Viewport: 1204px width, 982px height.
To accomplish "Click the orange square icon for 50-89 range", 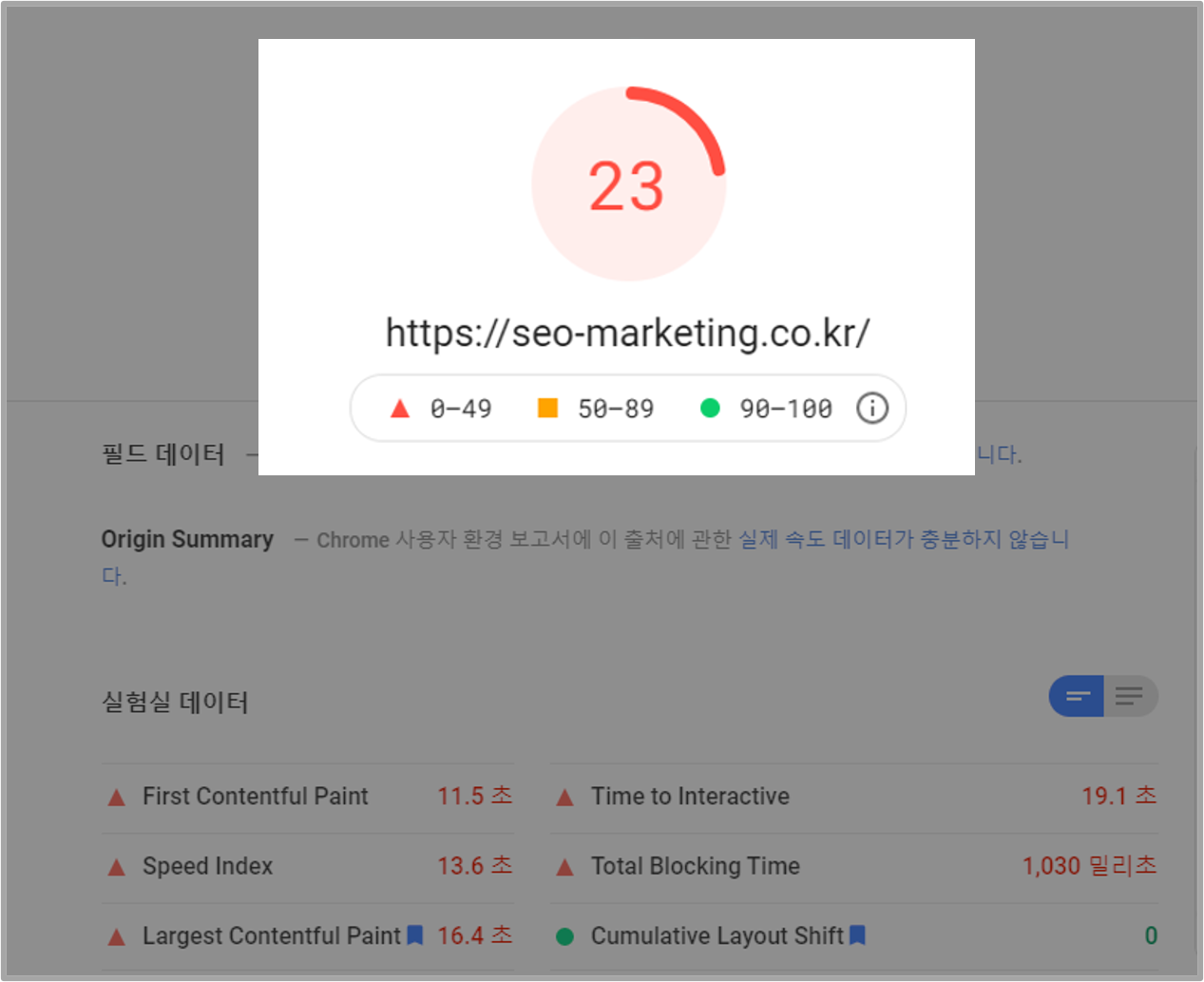I will (x=545, y=408).
